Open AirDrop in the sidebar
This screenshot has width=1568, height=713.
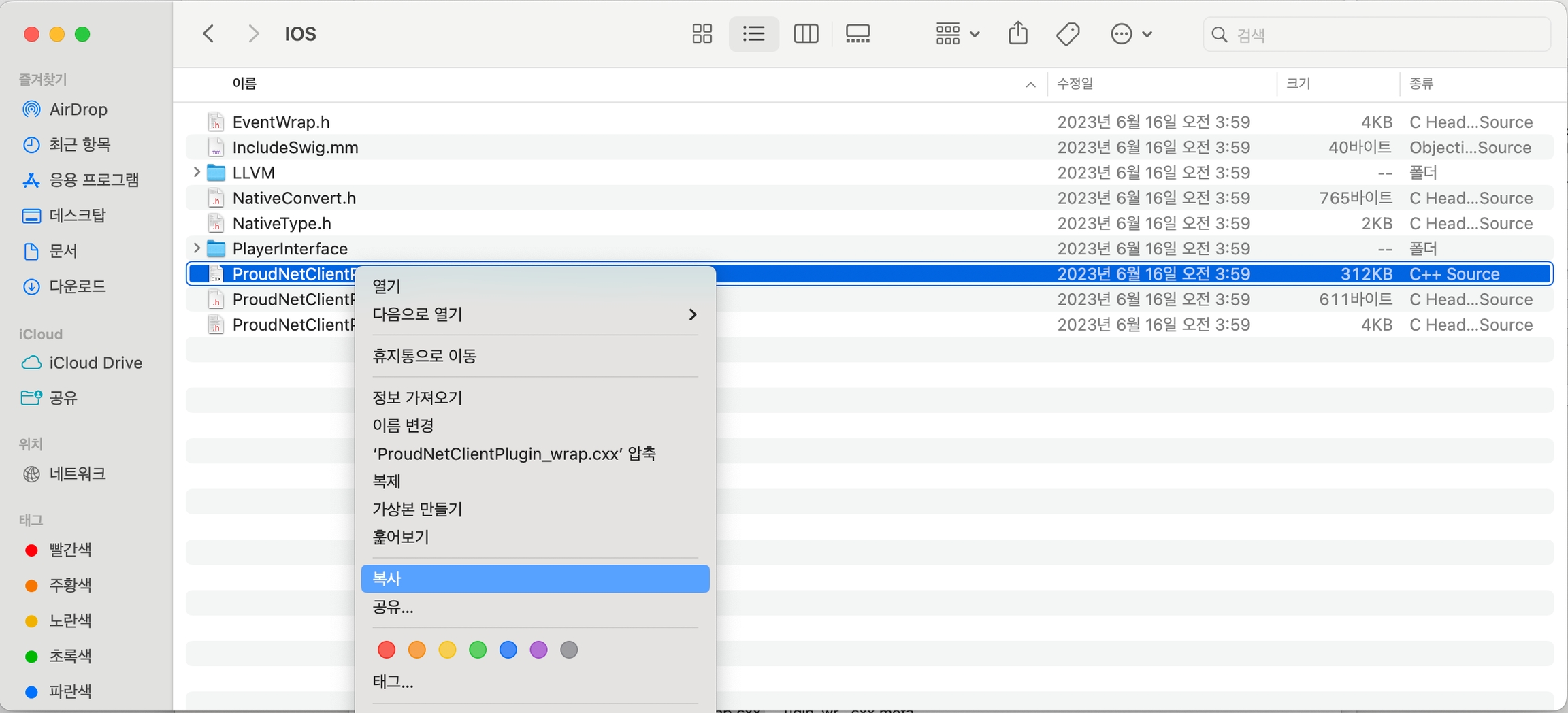78,110
